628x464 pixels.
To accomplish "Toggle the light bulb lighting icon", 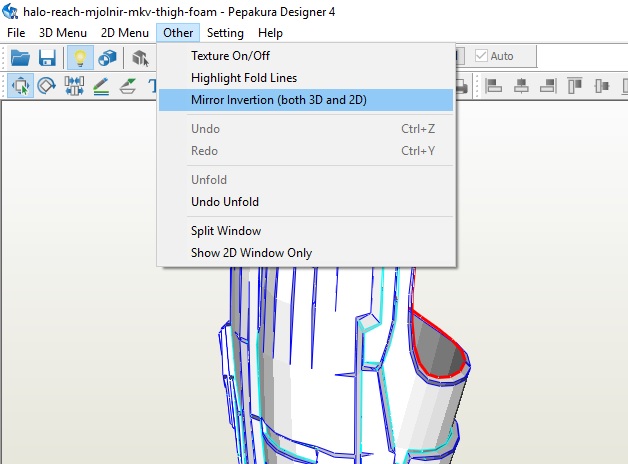I will coord(80,58).
